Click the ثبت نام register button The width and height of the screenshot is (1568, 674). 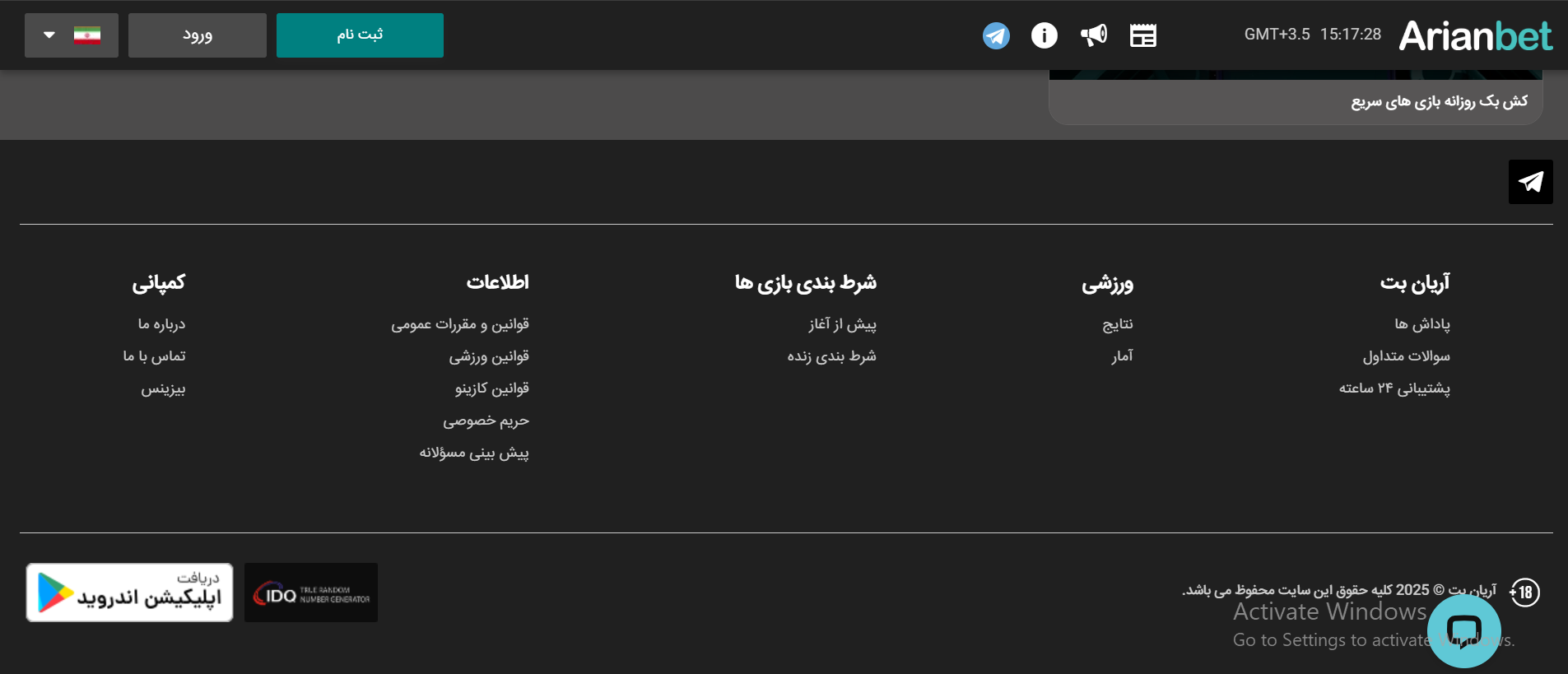[360, 35]
